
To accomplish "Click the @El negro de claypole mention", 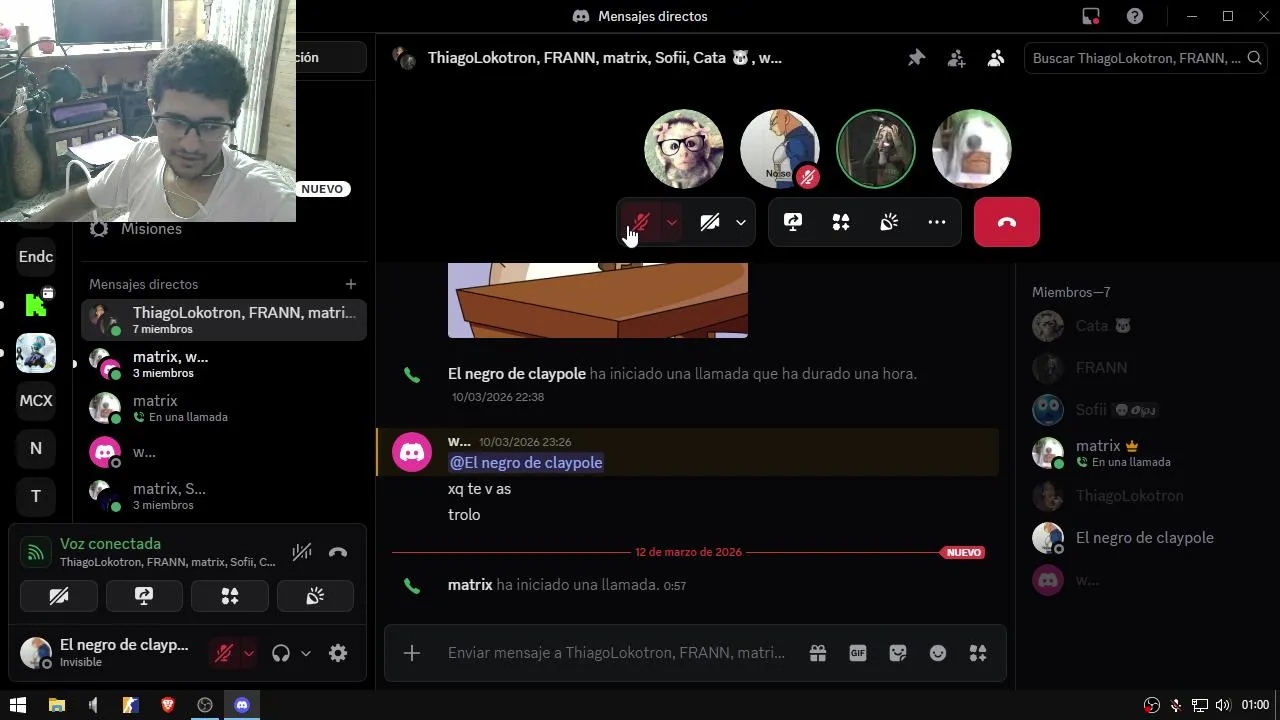I will [526, 463].
